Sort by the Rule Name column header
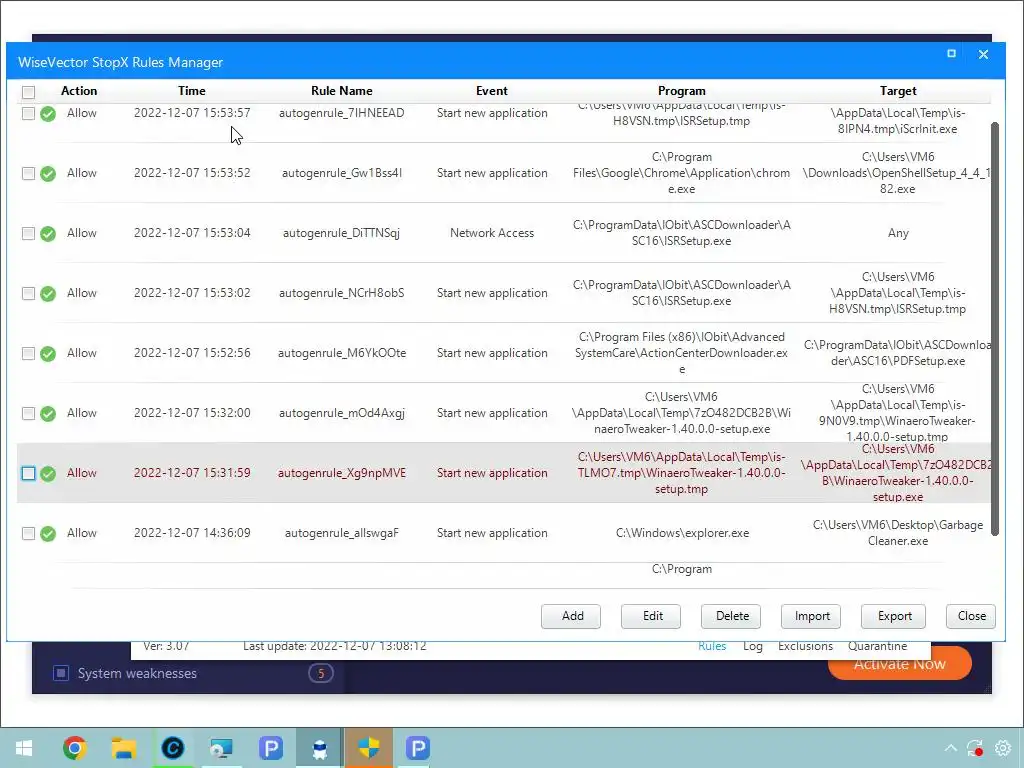 [342, 91]
